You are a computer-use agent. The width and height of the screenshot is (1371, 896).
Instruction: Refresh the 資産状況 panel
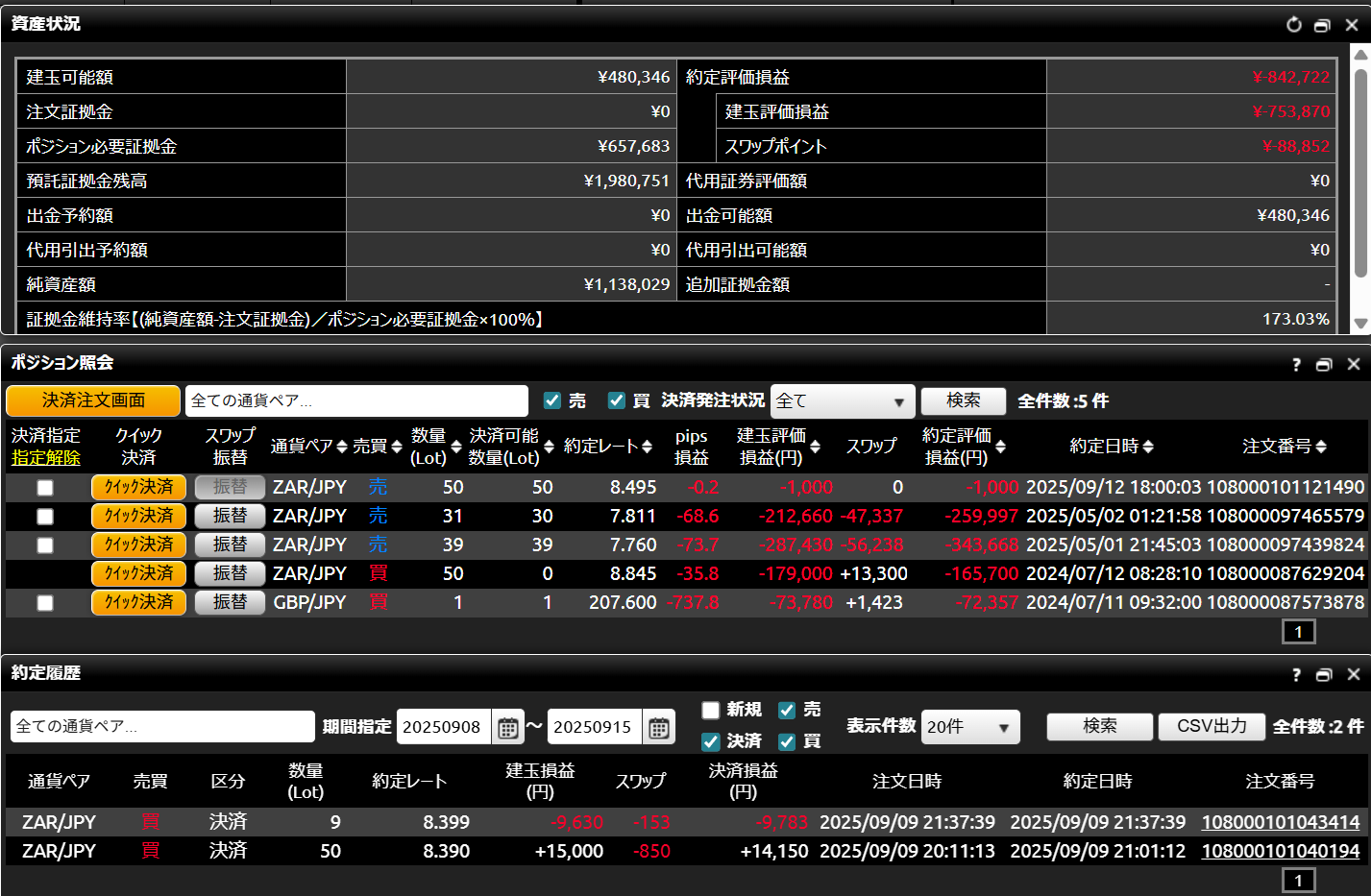pyautogui.click(x=1293, y=25)
